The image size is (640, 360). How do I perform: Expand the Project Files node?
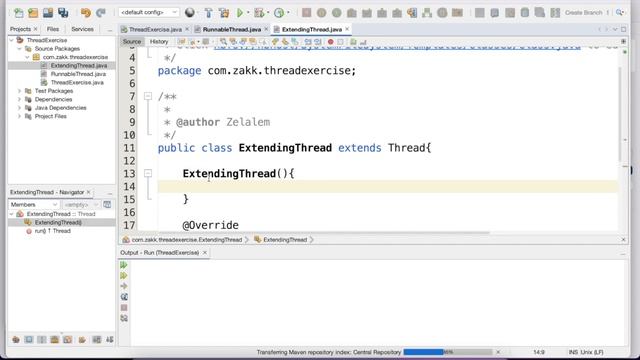coord(19,116)
